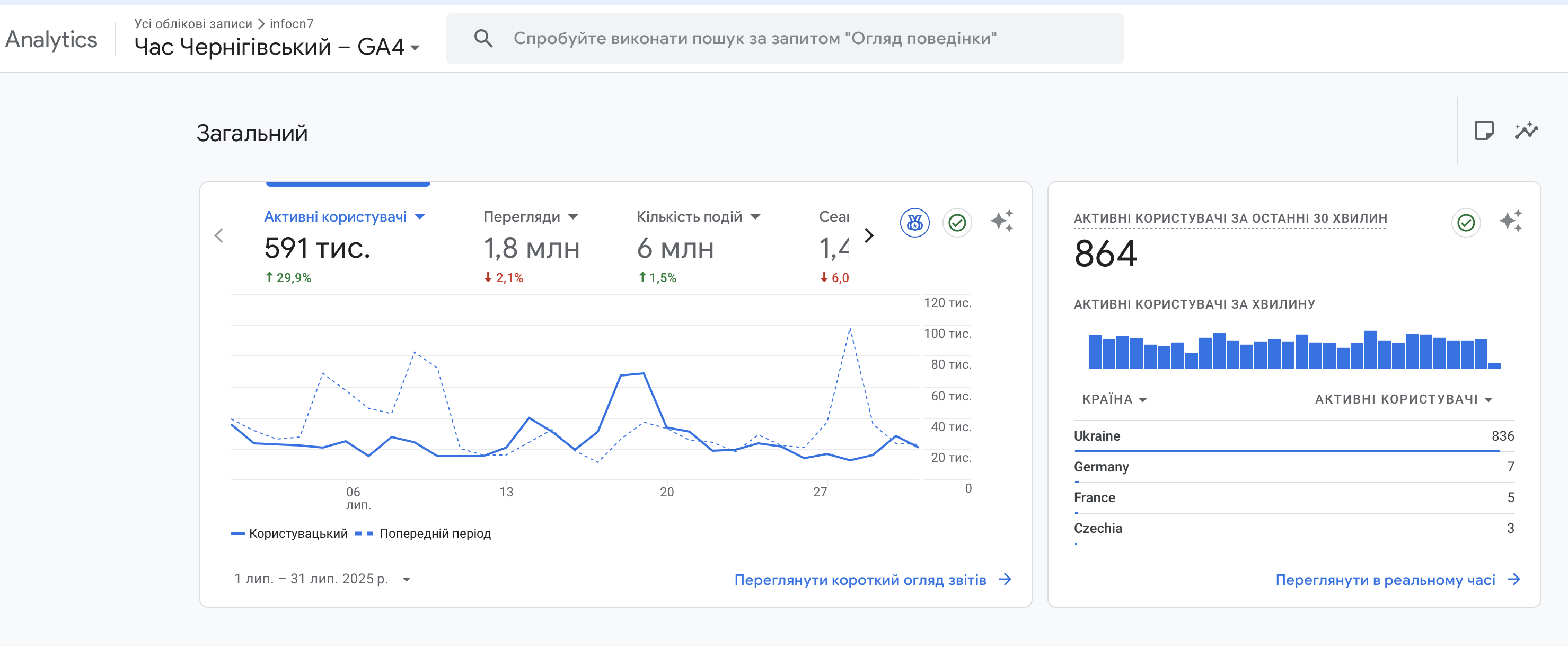Click the Користувацький legend entry

point(289,534)
